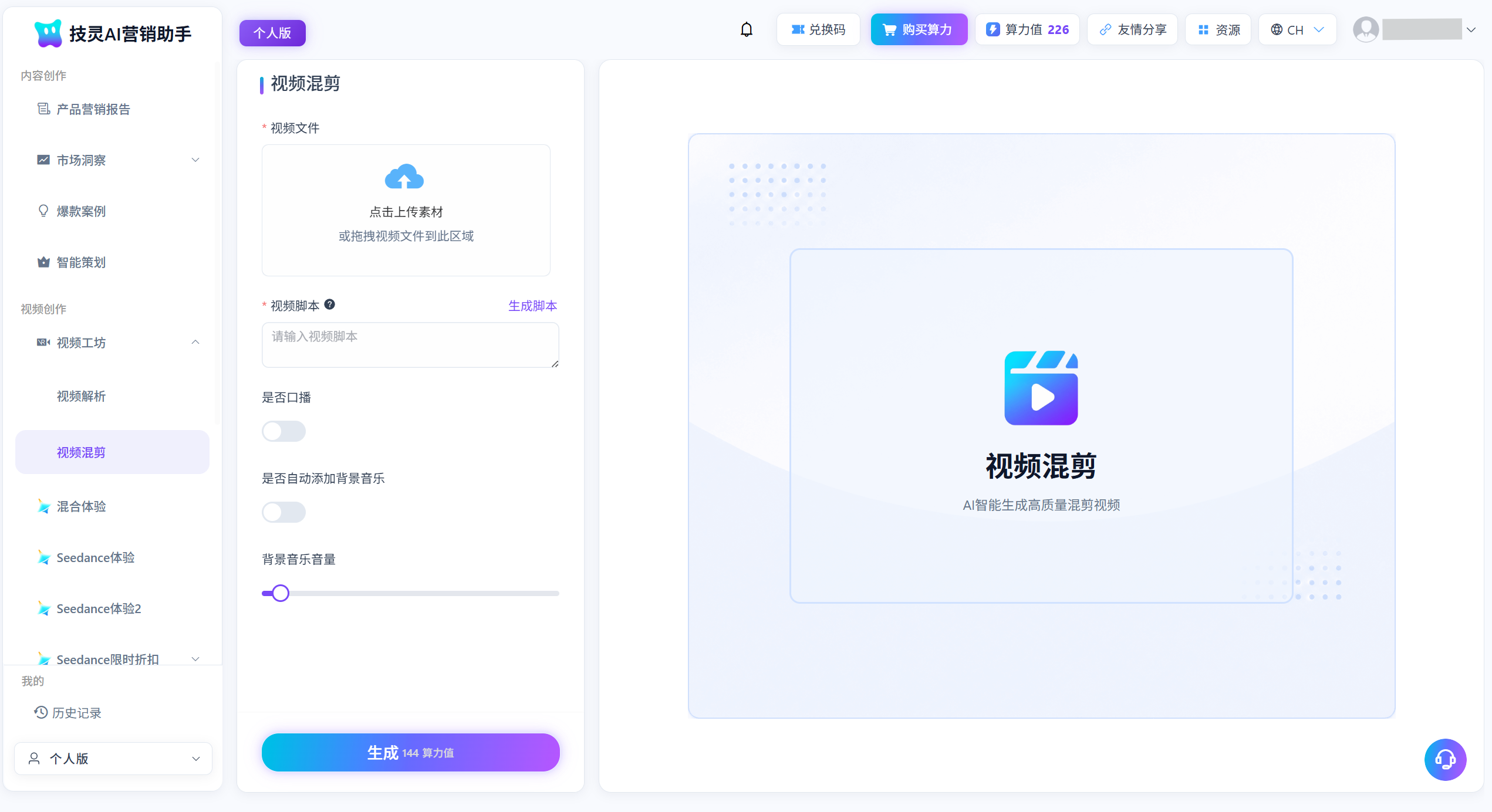Click the 点击上传素材 text
The image size is (1492, 812).
[x=406, y=212]
